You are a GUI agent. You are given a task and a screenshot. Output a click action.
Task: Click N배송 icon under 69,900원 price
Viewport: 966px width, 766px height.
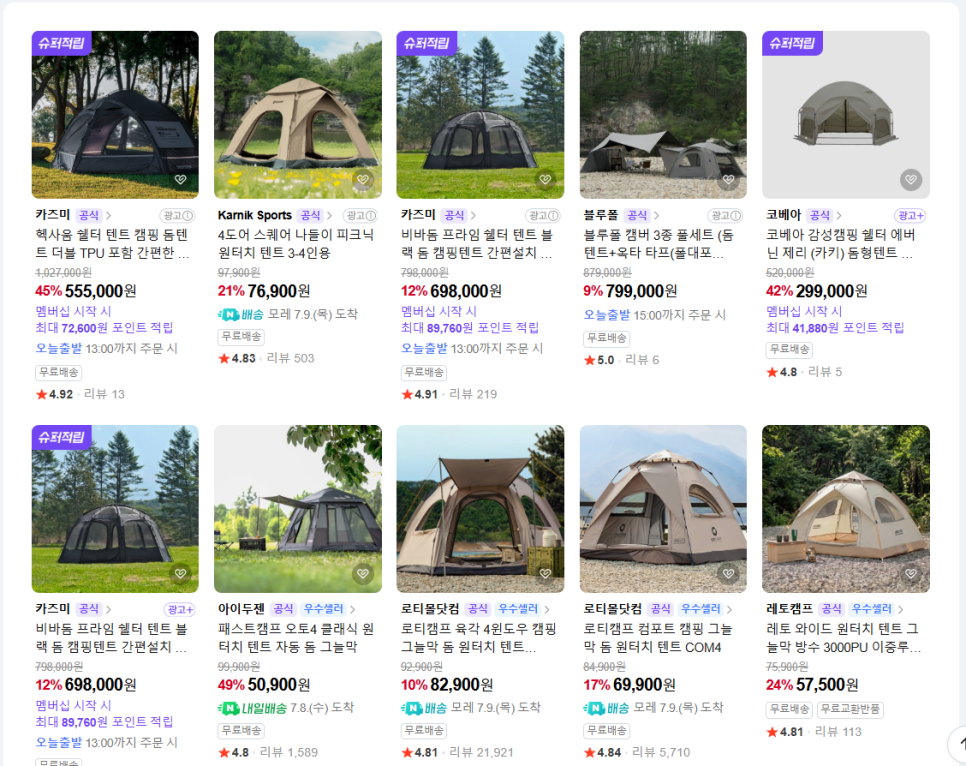pyautogui.click(x=606, y=708)
